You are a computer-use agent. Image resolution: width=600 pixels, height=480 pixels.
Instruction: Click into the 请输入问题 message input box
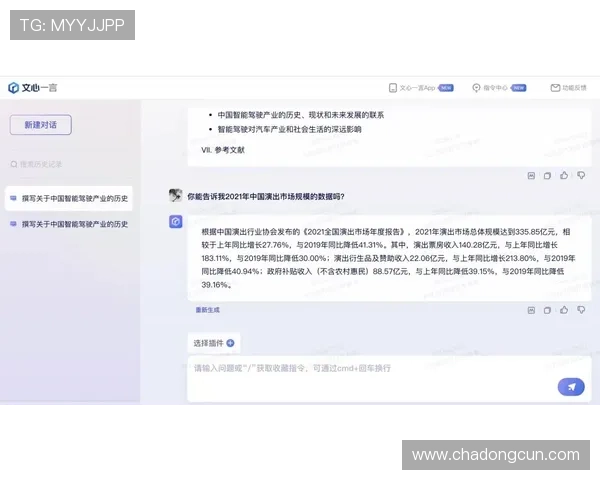[x=389, y=379]
